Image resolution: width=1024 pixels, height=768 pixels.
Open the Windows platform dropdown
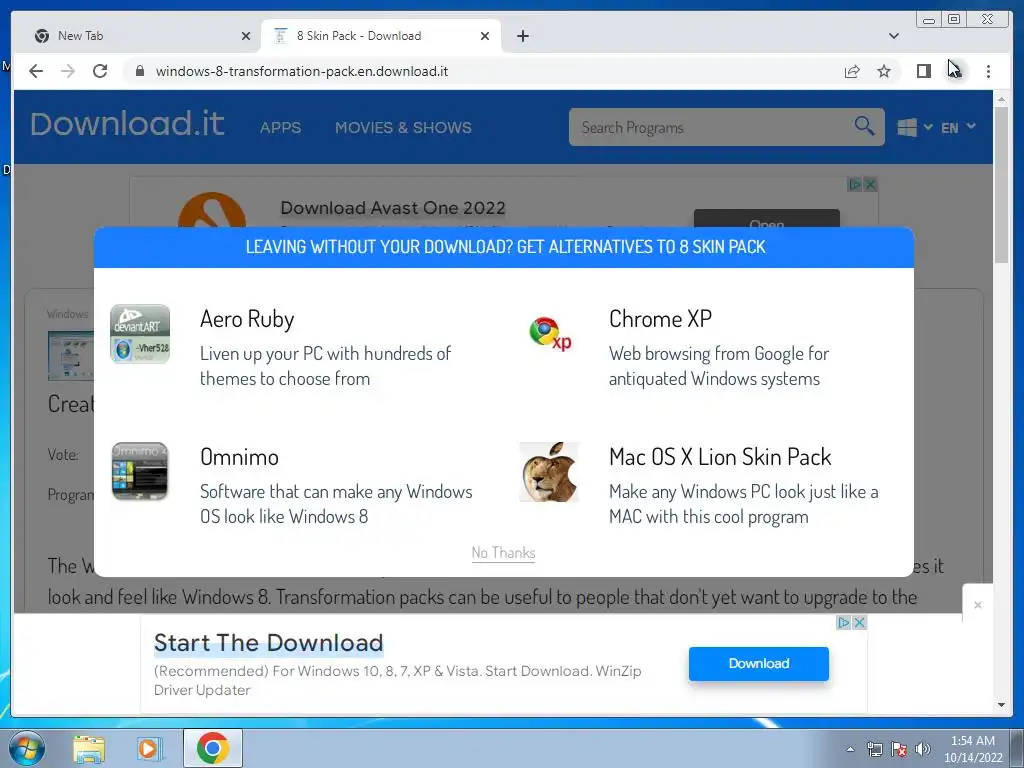click(914, 127)
